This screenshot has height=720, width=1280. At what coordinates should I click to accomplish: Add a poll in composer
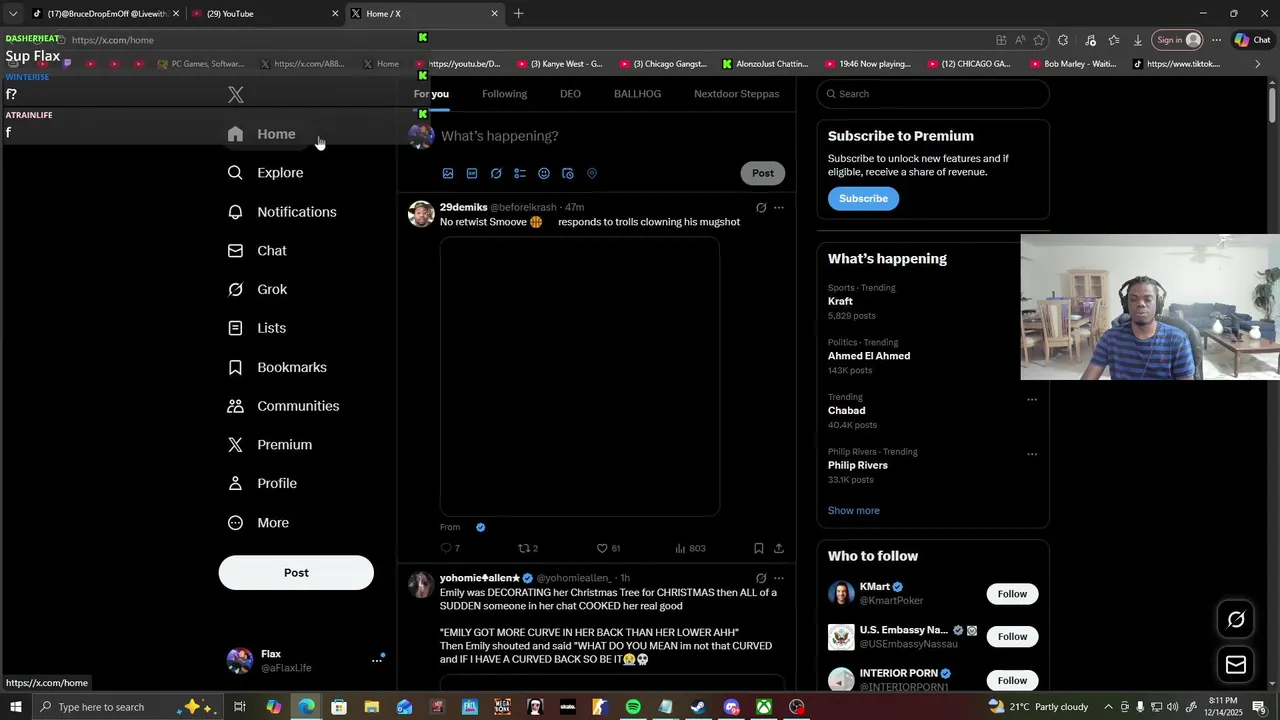(x=520, y=173)
